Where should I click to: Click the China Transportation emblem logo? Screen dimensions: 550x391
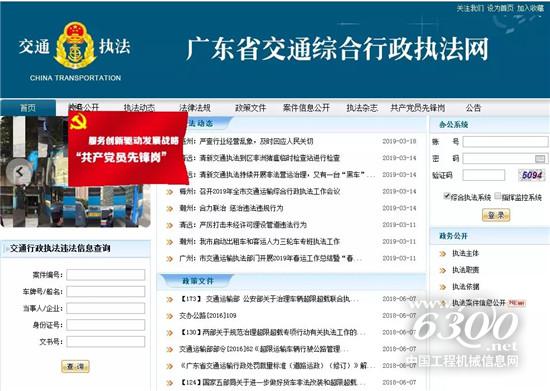75,46
